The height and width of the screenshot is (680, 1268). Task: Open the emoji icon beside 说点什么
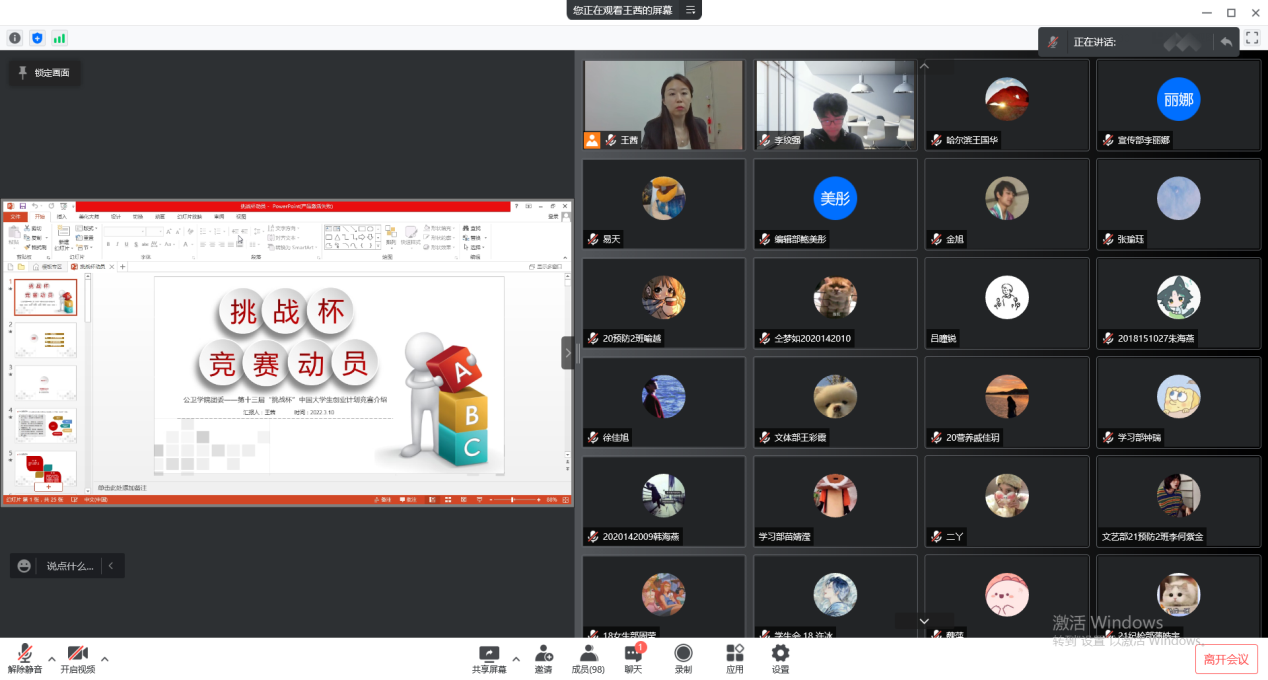point(25,566)
